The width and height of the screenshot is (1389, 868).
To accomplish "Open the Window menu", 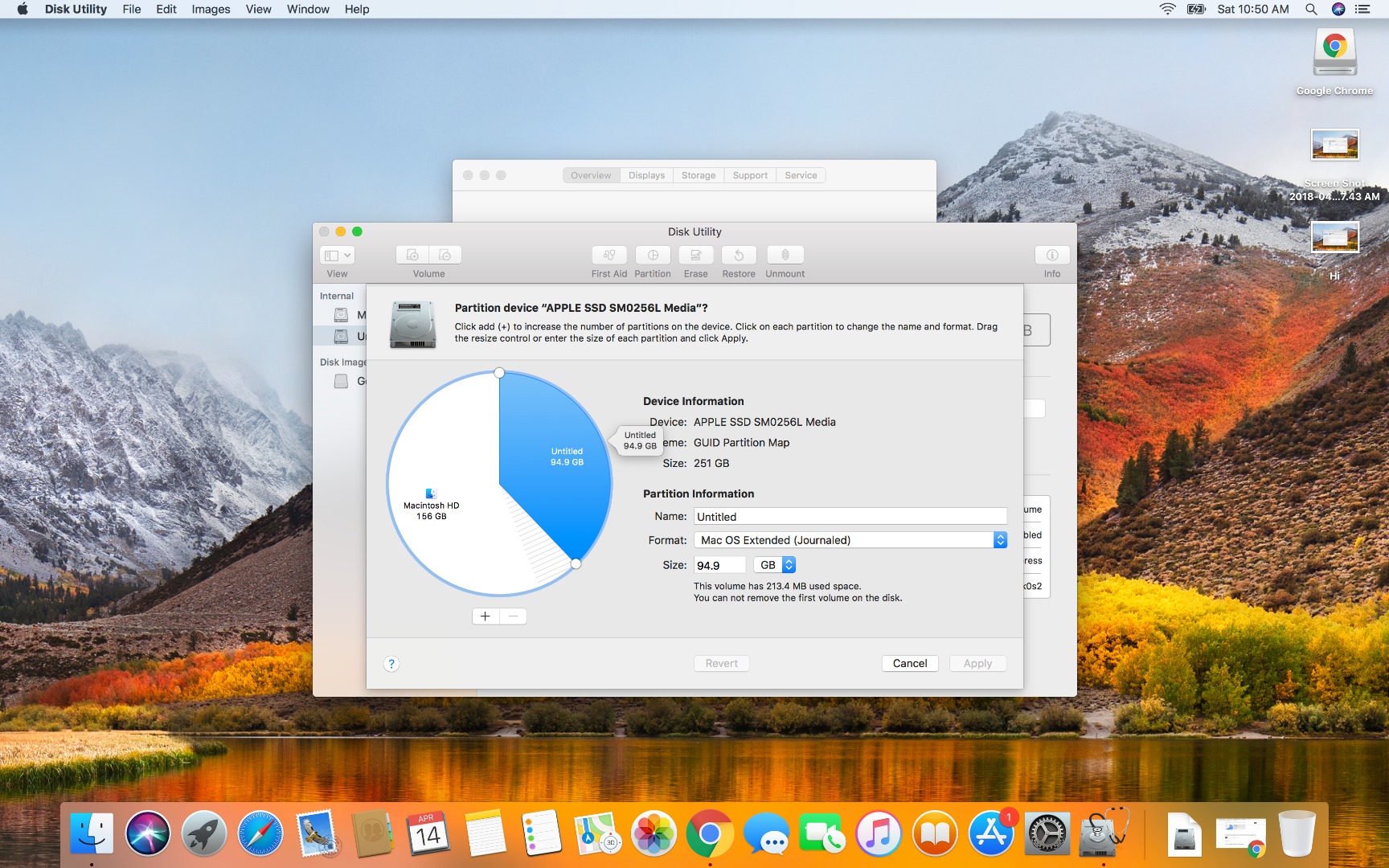I will [308, 9].
